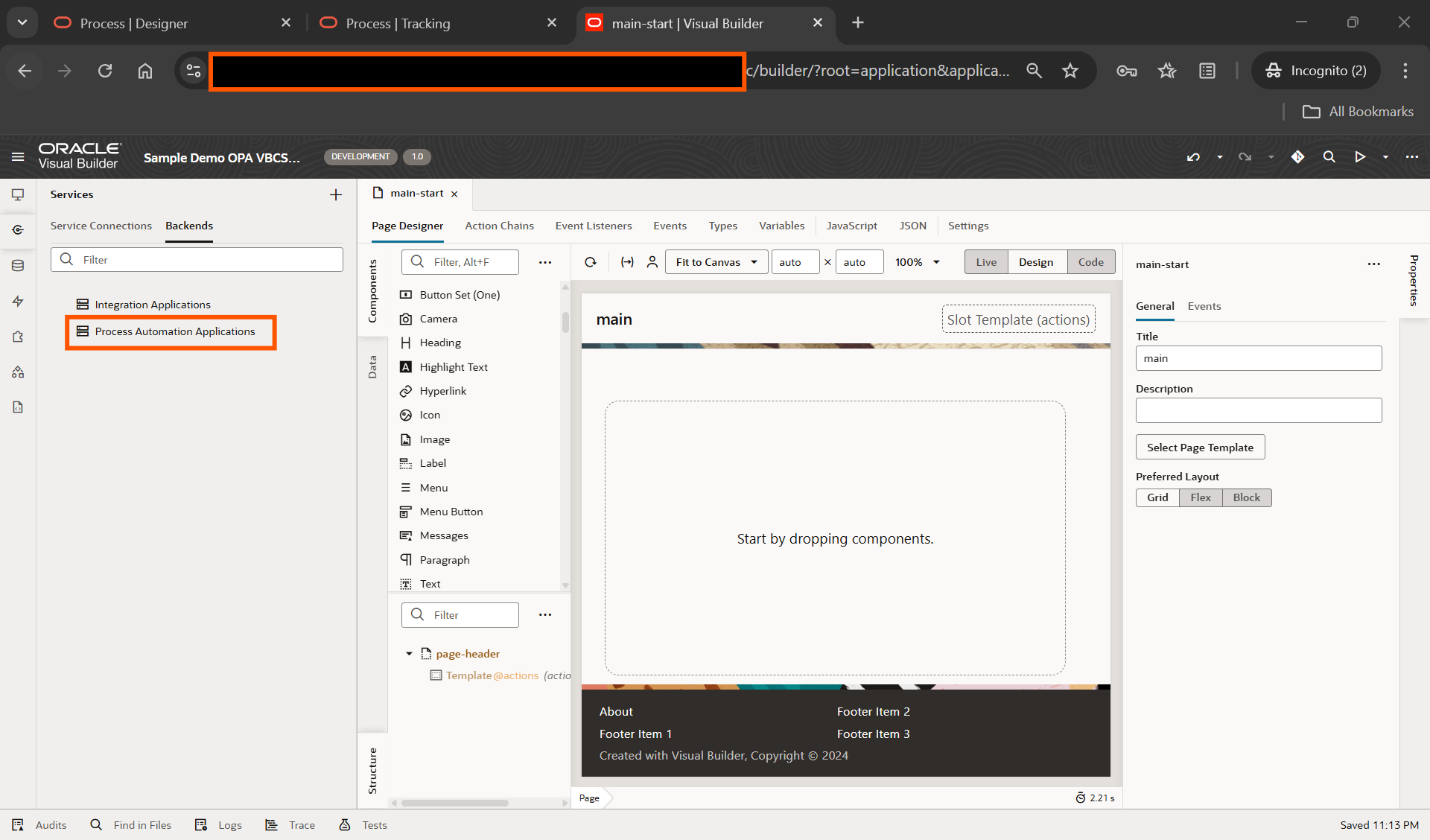This screenshot has width=1430, height=840.
Task: Select the Grid preferred layout option
Action: coord(1157,497)
